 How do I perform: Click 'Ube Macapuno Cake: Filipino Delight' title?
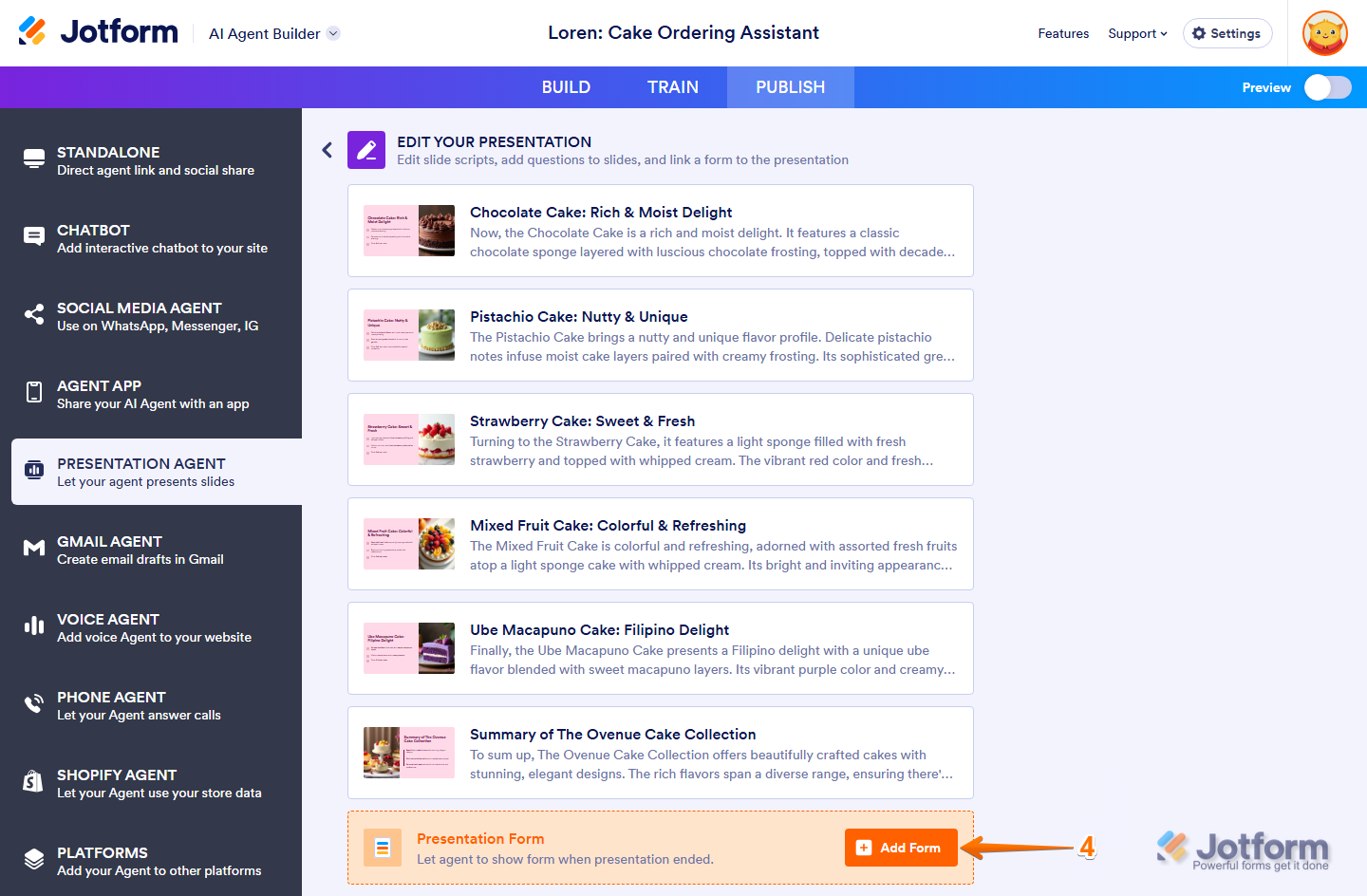600,630
